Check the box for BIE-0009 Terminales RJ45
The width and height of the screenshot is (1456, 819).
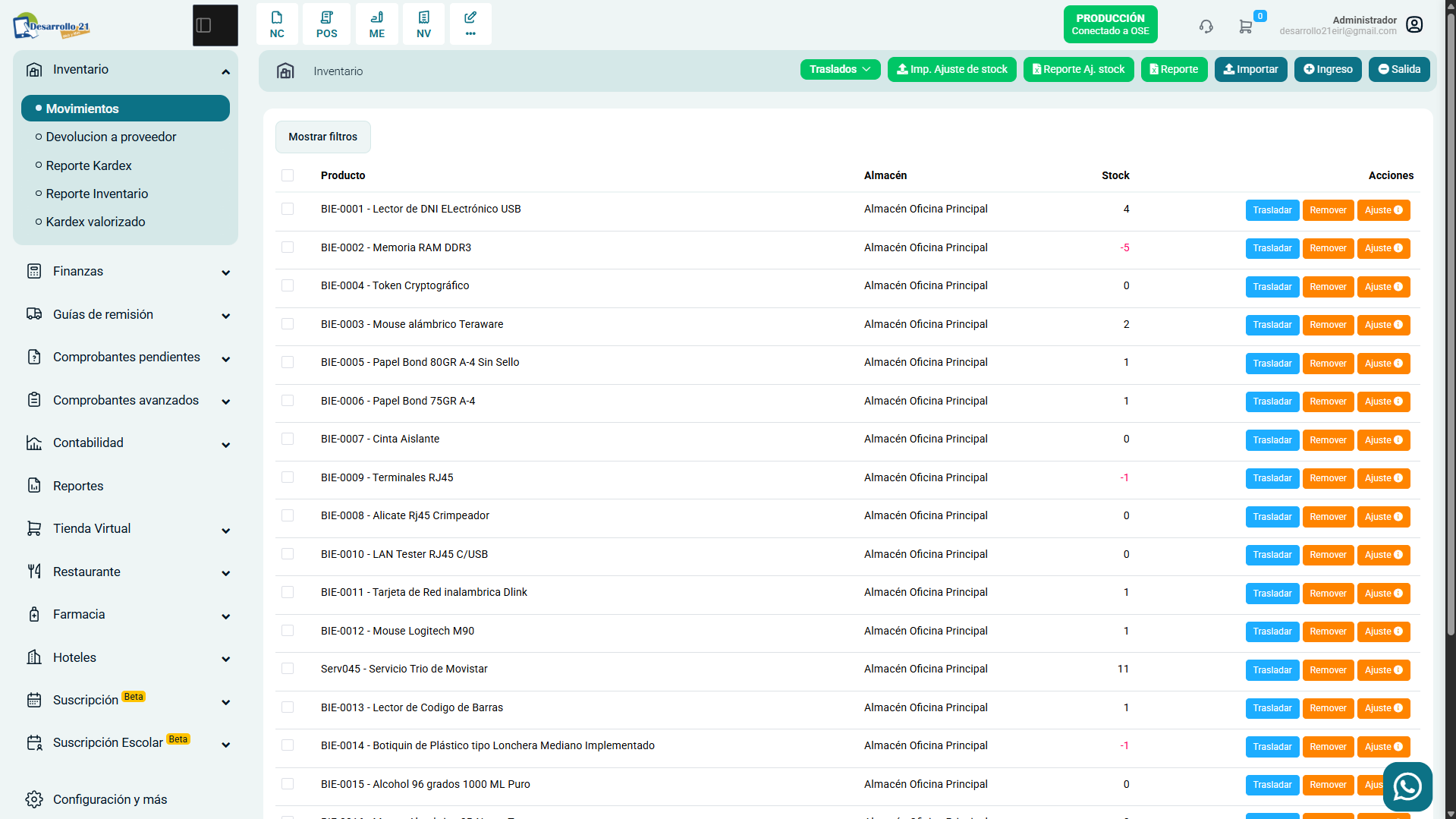point(288,477)
